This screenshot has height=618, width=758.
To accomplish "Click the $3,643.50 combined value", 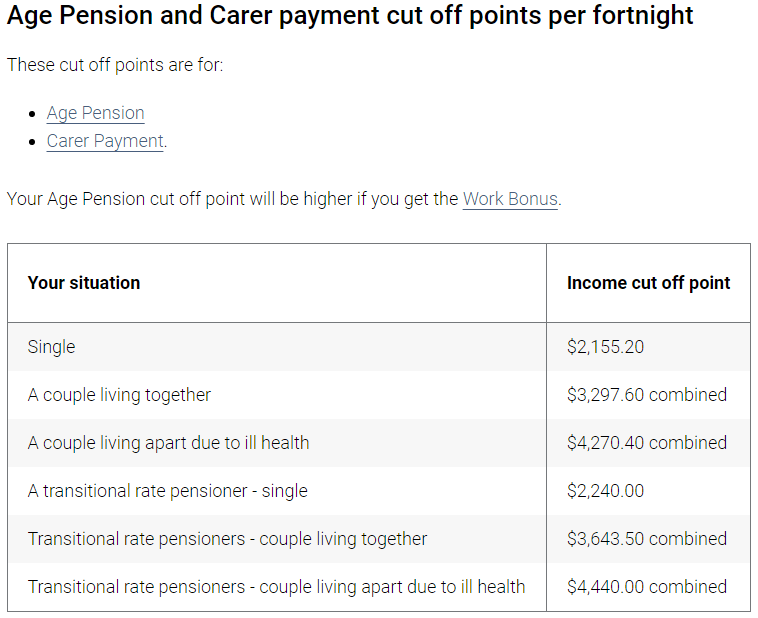I will pyautogui.click(x=646, y=539).
